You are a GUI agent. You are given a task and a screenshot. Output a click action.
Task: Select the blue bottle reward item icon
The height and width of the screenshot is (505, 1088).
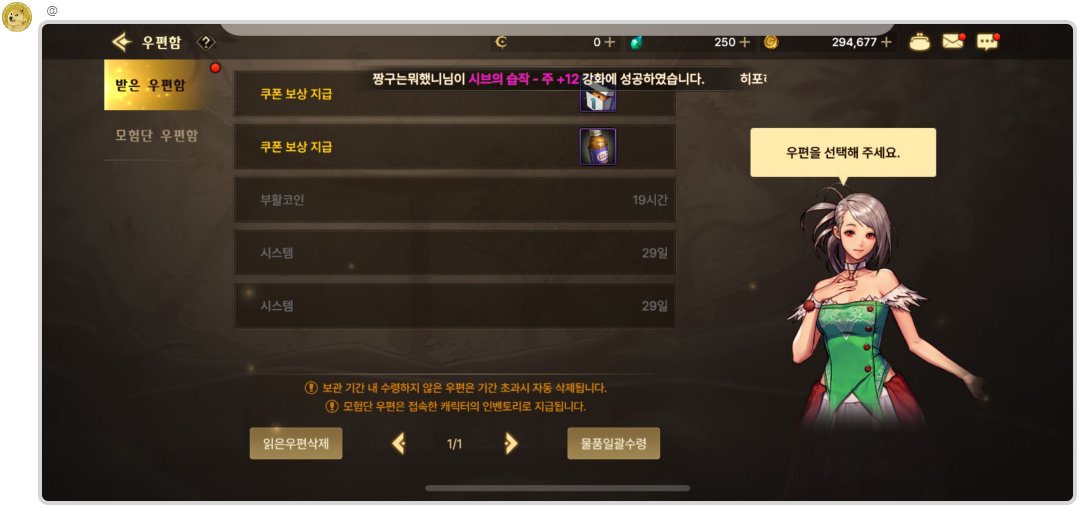click(597, 146)
